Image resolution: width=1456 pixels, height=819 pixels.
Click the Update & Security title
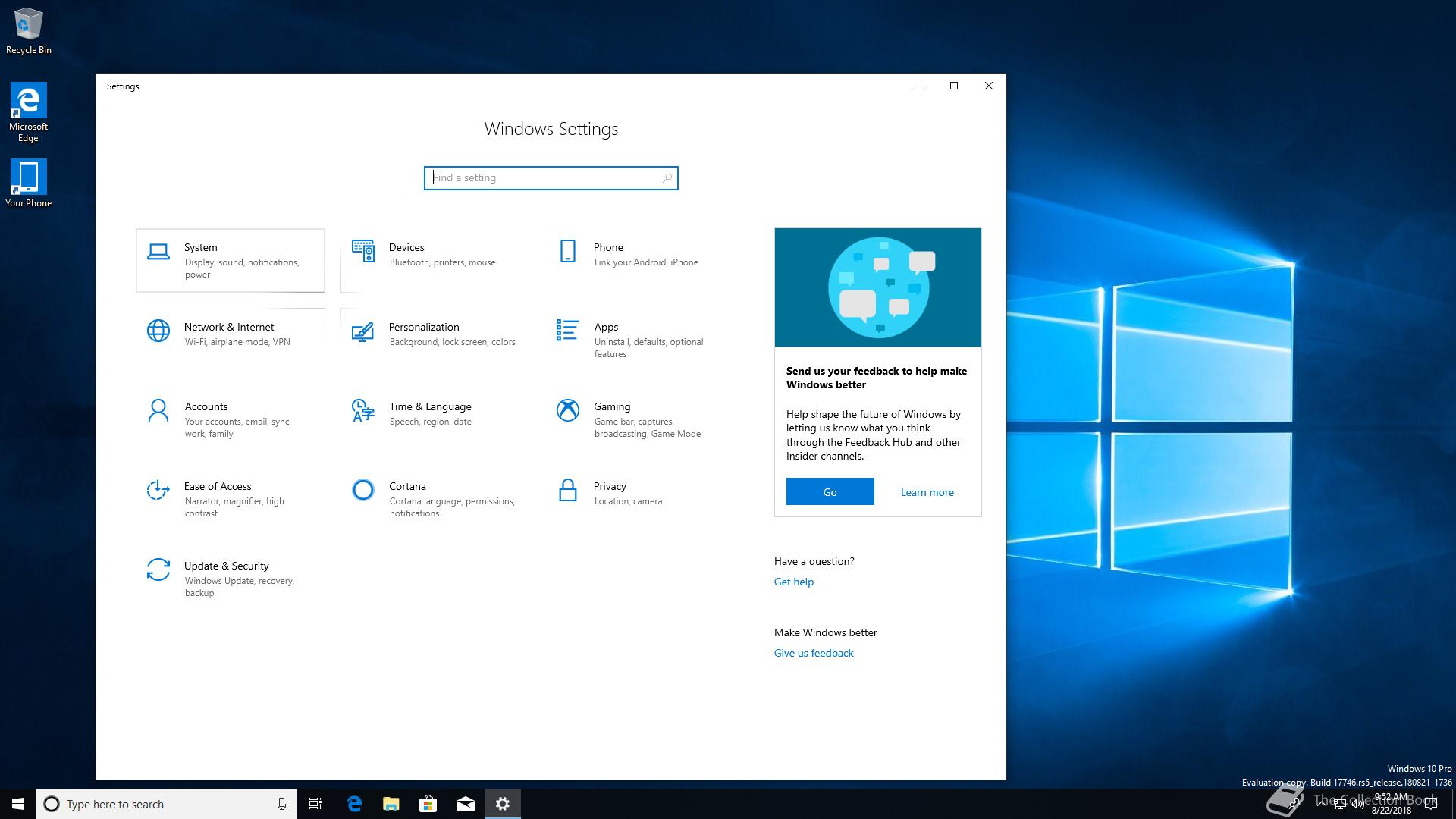click(226, 566)
